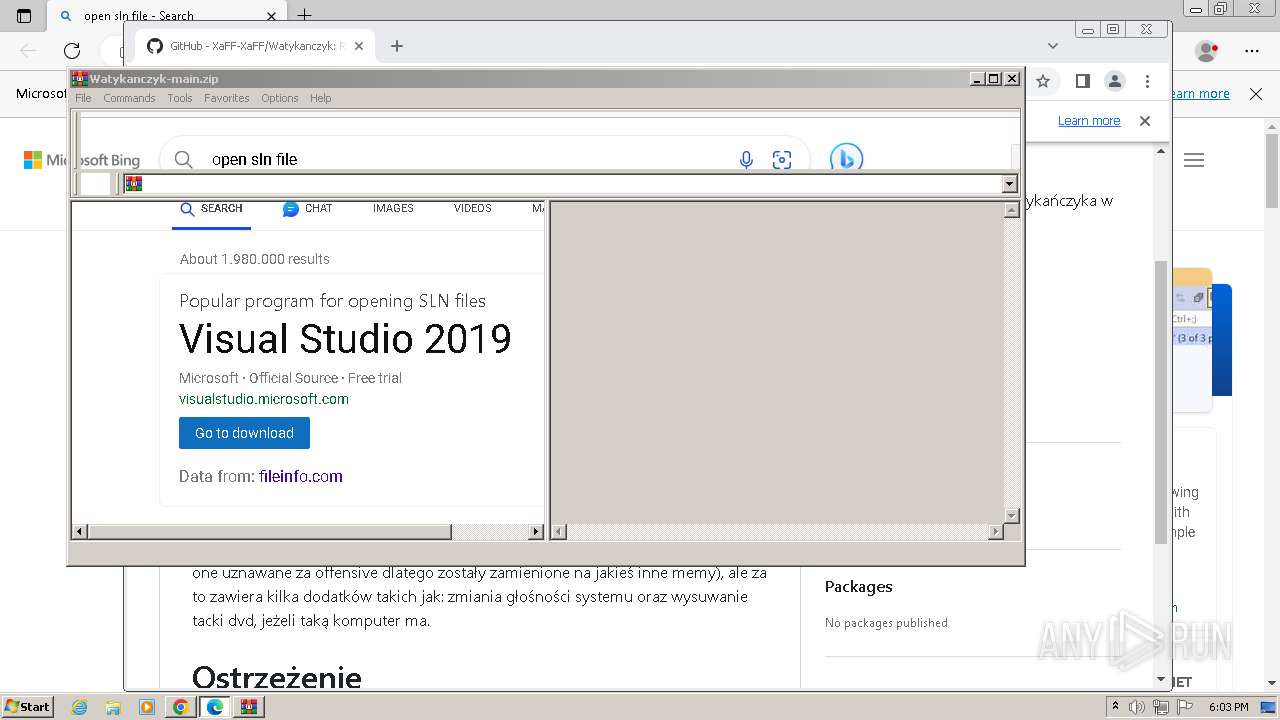Switch to WinRAR via its taskbar icon
Image resolution: width=1280 pixels, height=720 pixels.
[249, 707]
